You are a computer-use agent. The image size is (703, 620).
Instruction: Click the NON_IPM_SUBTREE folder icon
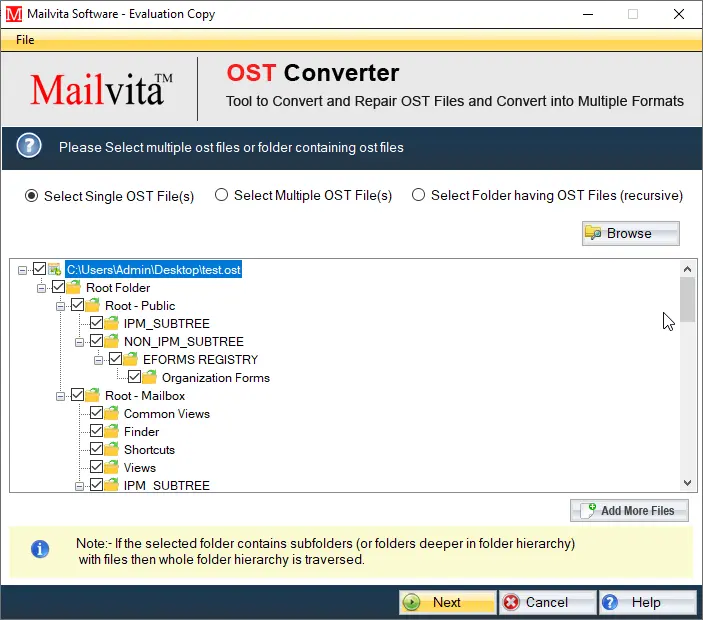(111, 341)
